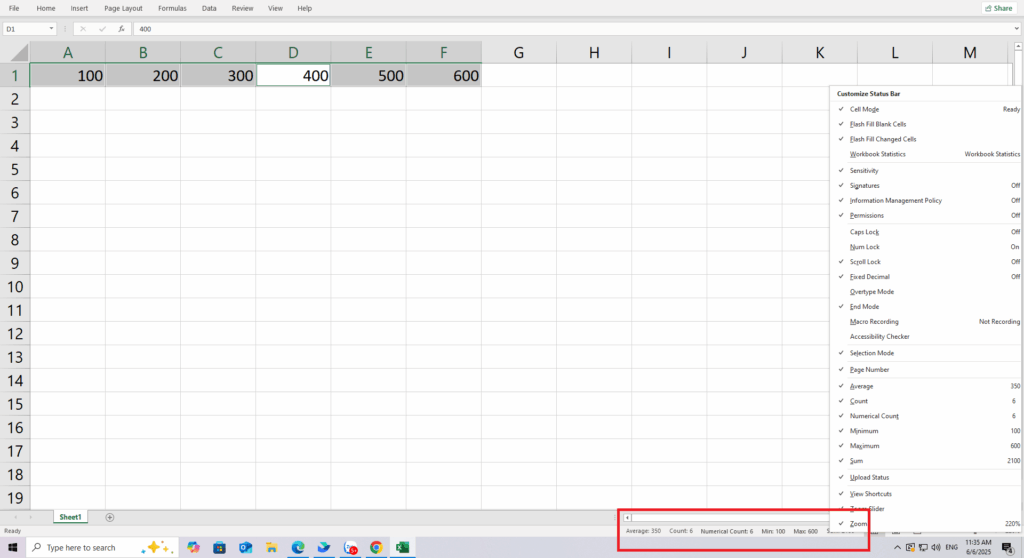Viewport: 1024px width, 558px height.
Task: Enable Accessibility Checker status option
Action: tap(928, 336)
